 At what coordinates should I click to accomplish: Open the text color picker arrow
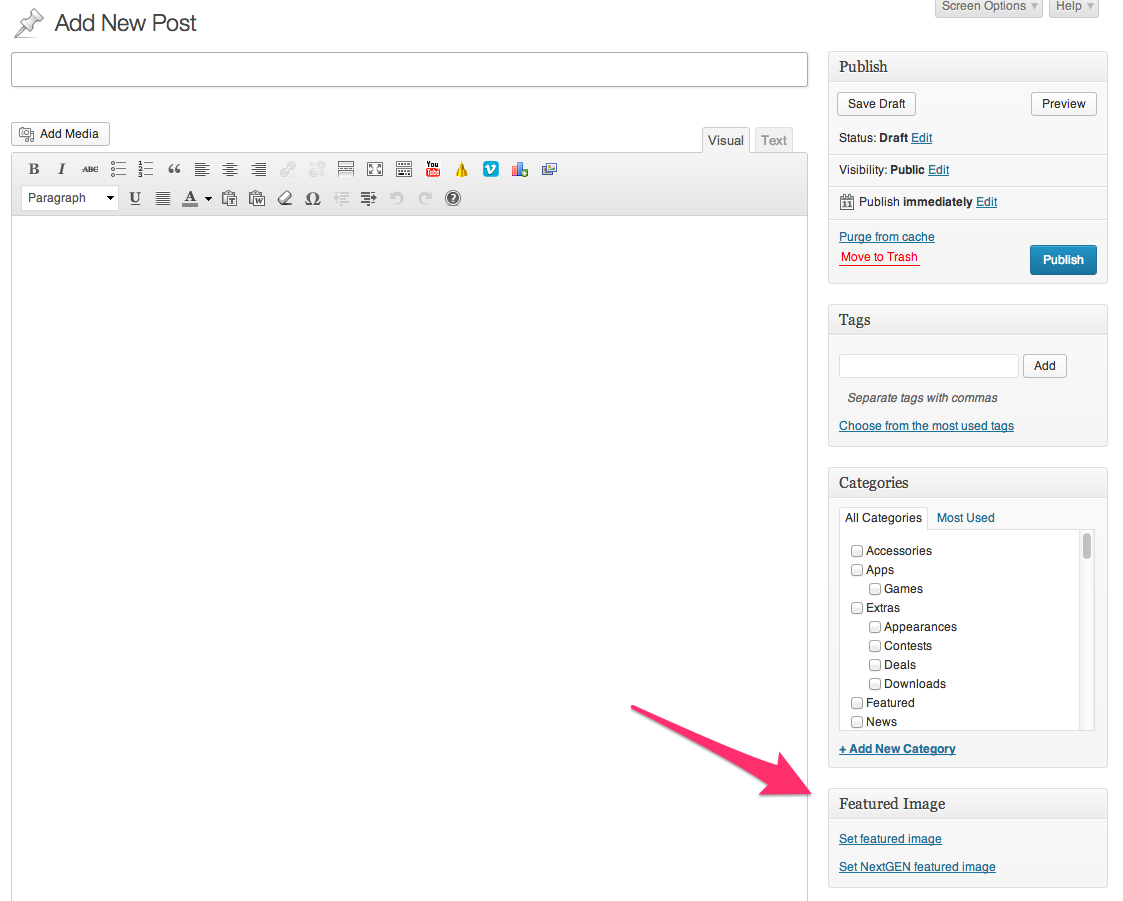coord(208,198)
